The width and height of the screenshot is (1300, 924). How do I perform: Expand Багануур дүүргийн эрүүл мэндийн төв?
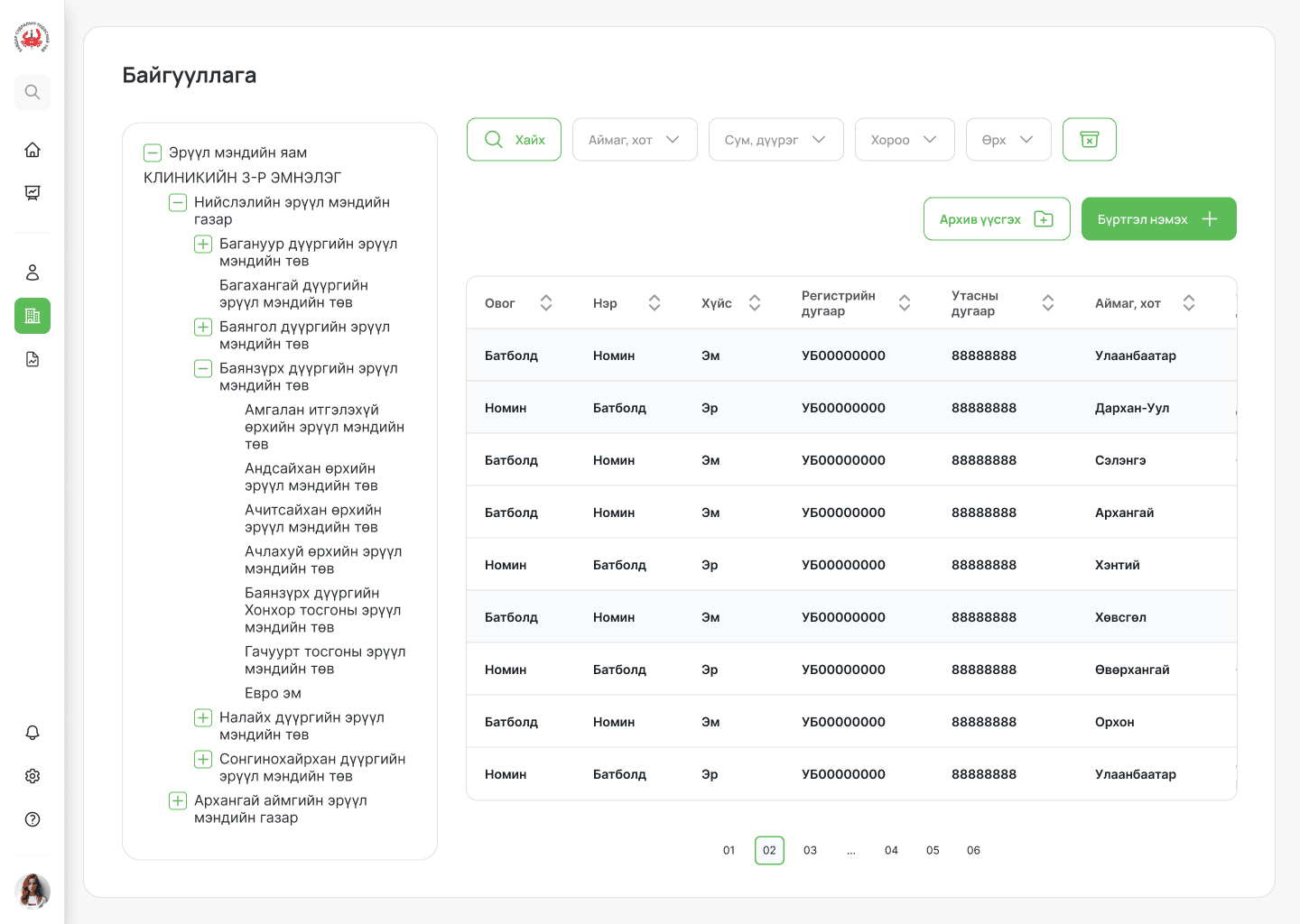[x=203, y=244]
